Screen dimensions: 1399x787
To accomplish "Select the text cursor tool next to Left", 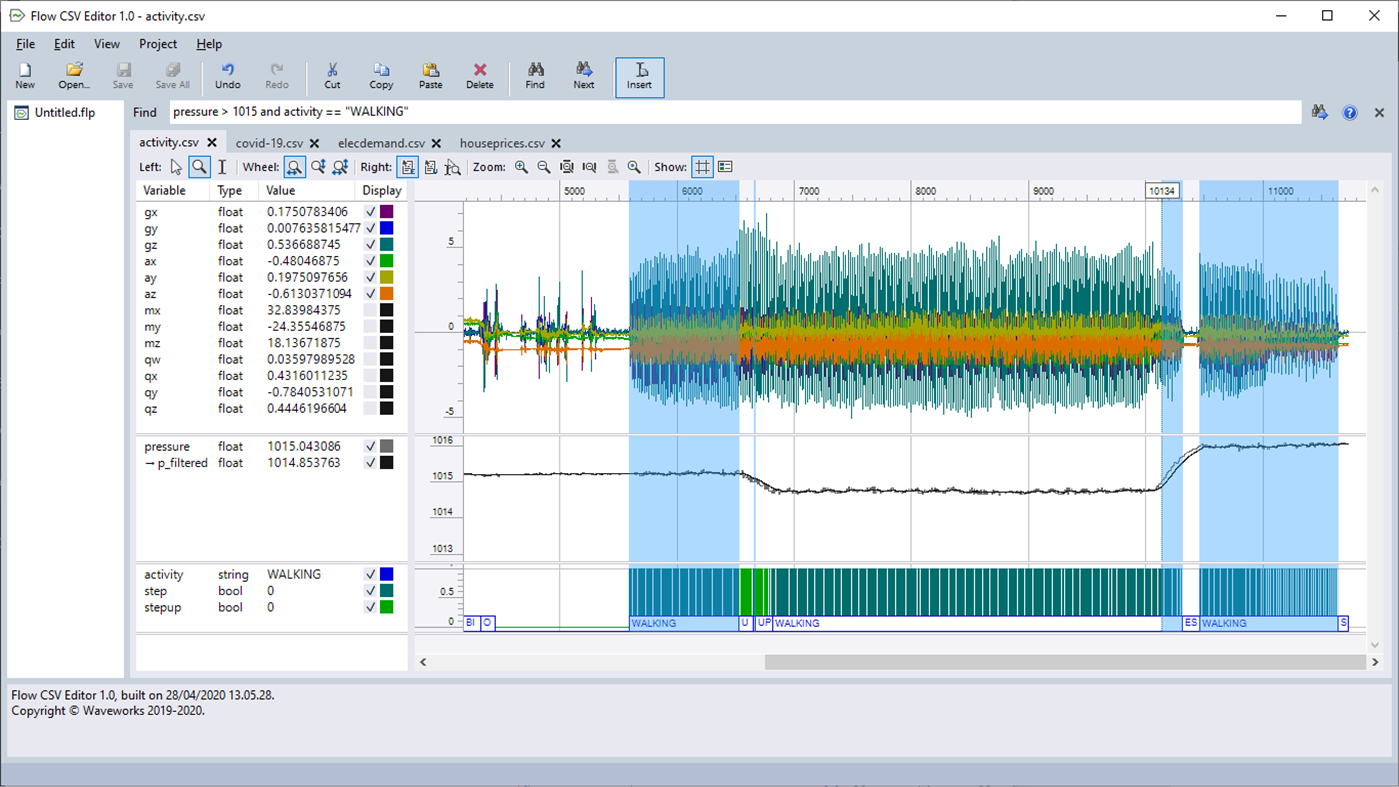I will point(222,166).
